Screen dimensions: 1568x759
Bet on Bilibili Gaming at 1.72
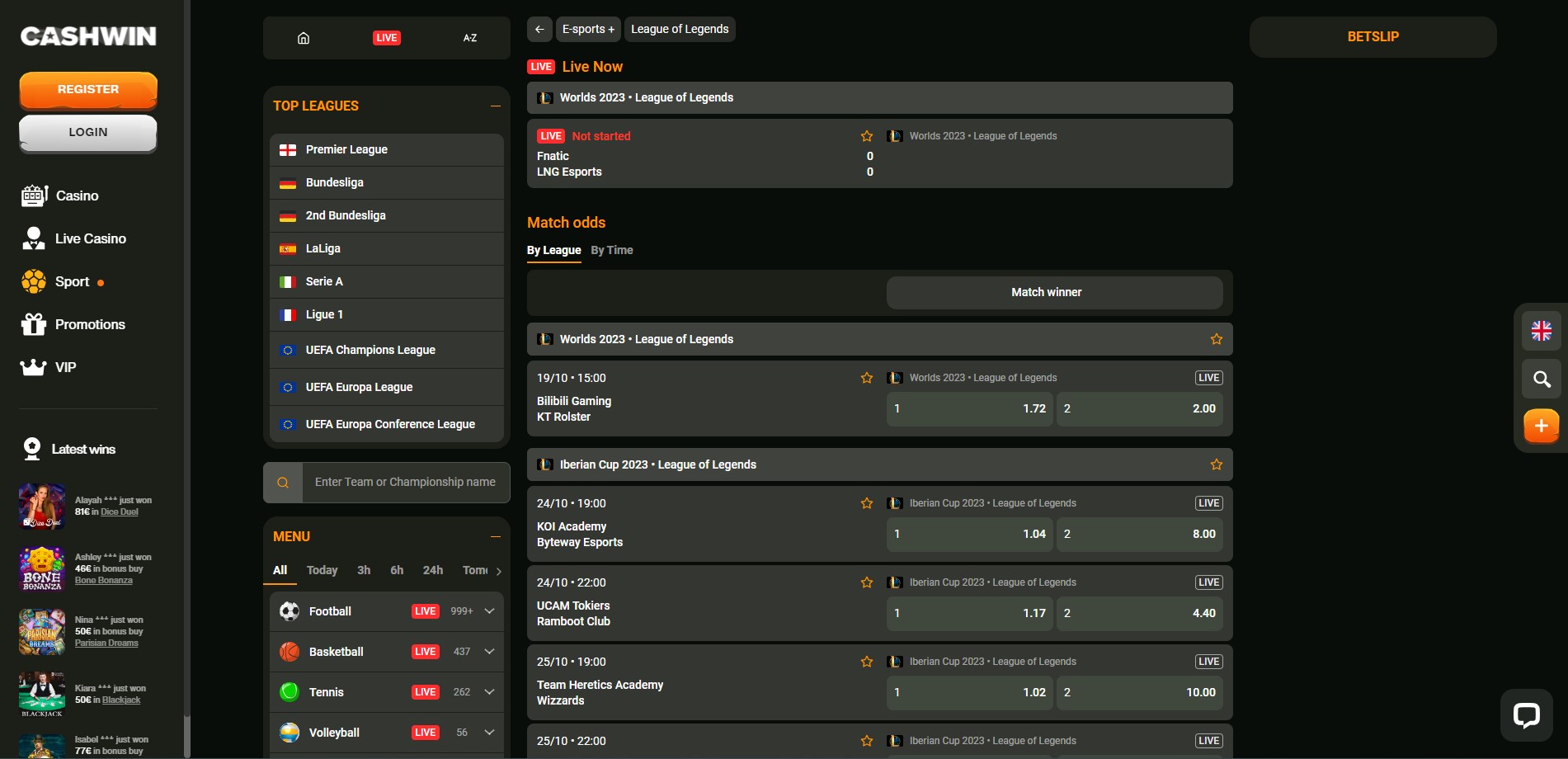pos(969,408)
